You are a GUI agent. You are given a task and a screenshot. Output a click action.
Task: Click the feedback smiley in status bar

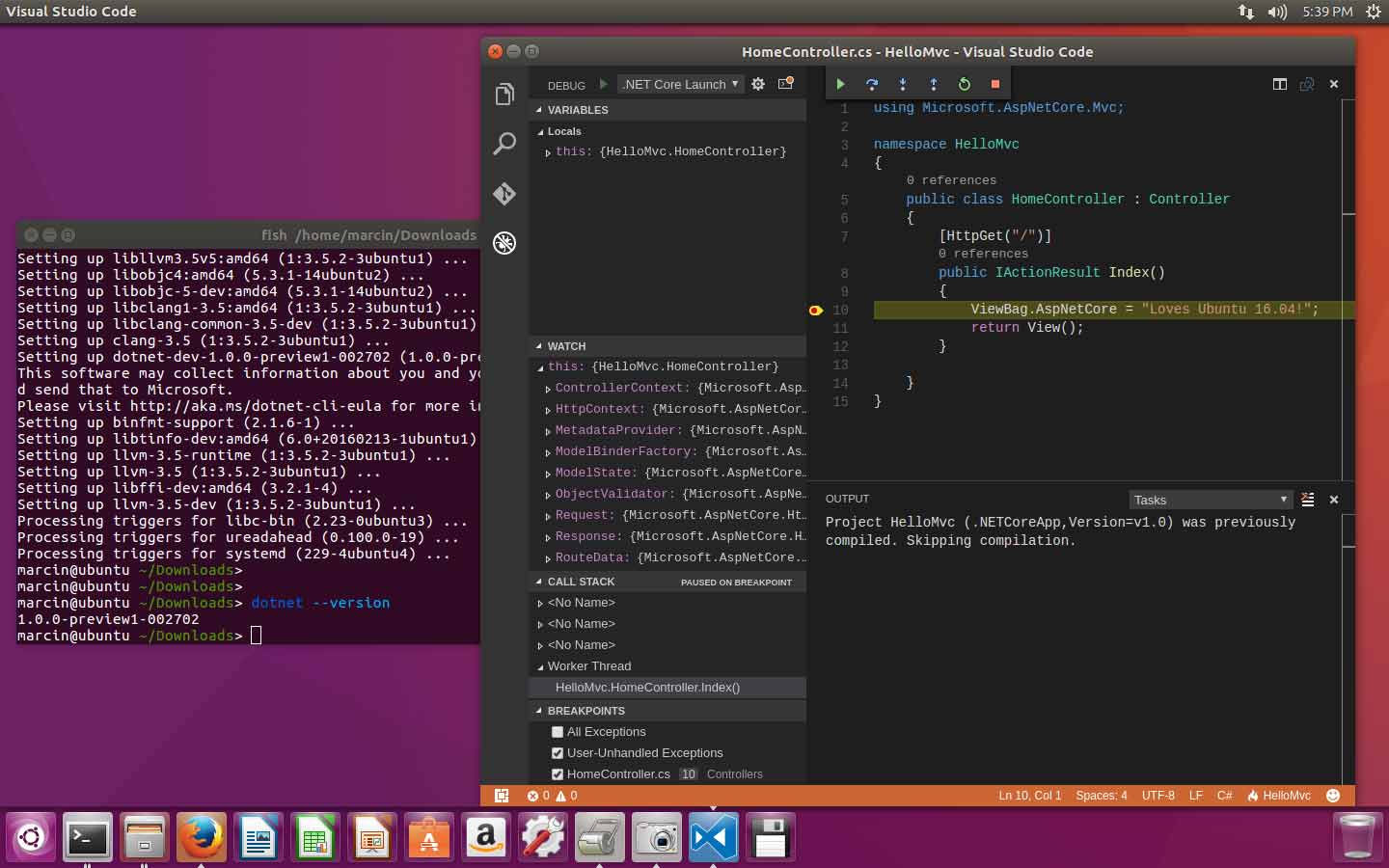point(1333,796)
